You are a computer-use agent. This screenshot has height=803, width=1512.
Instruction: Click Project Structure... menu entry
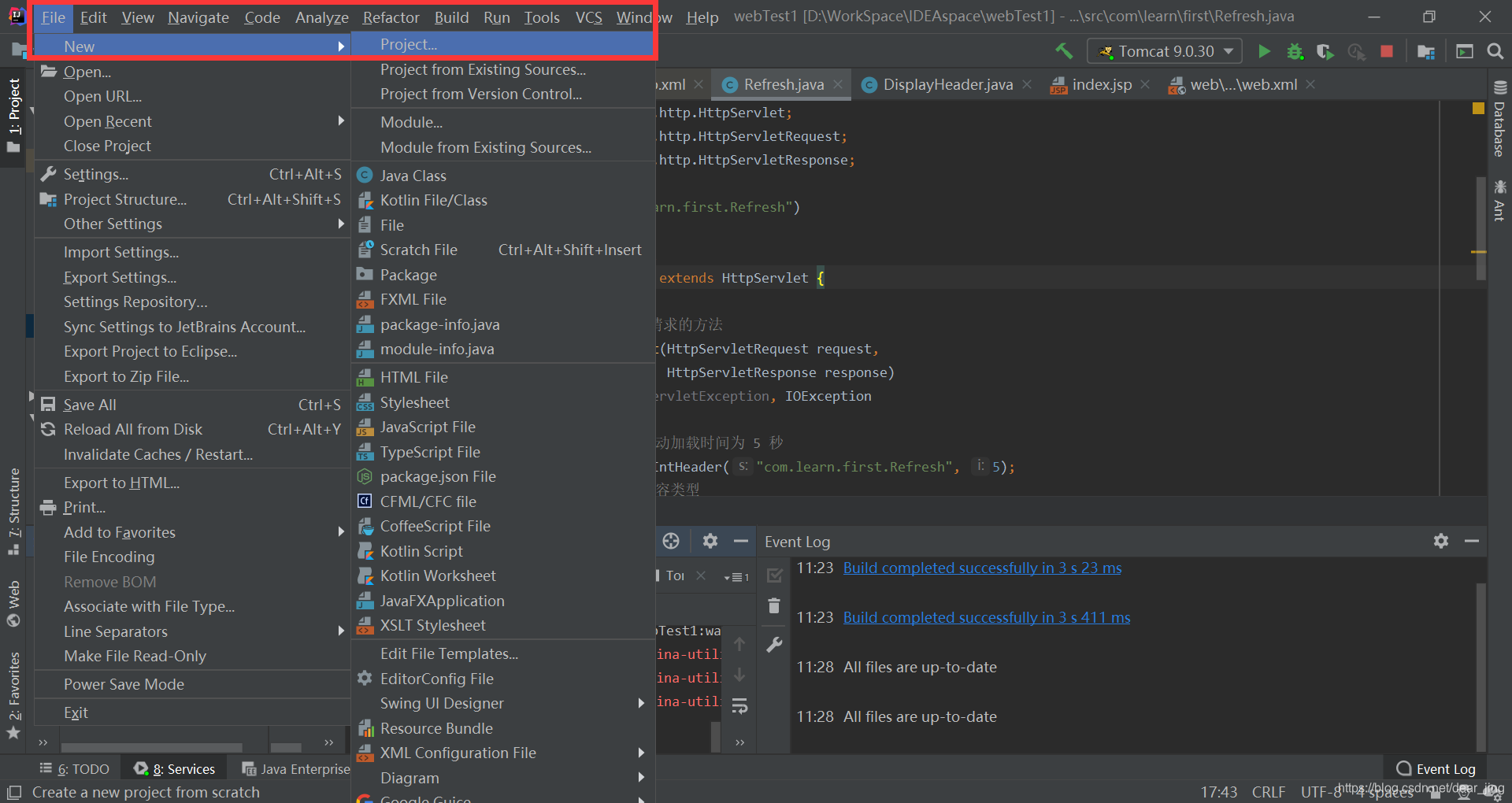193,199
